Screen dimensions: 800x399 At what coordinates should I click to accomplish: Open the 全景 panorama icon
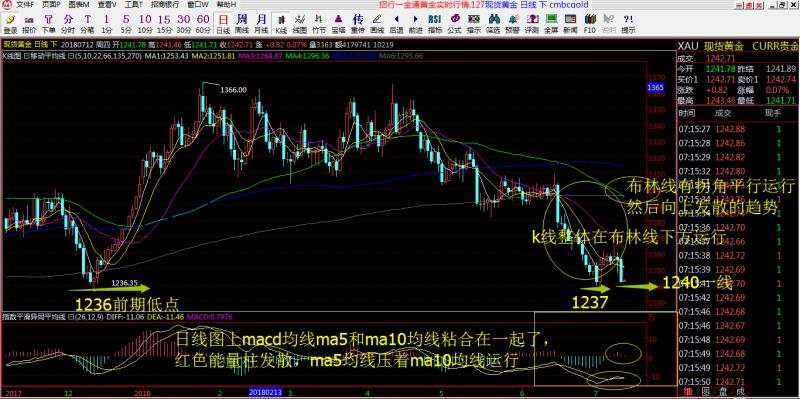click(551, 23)
